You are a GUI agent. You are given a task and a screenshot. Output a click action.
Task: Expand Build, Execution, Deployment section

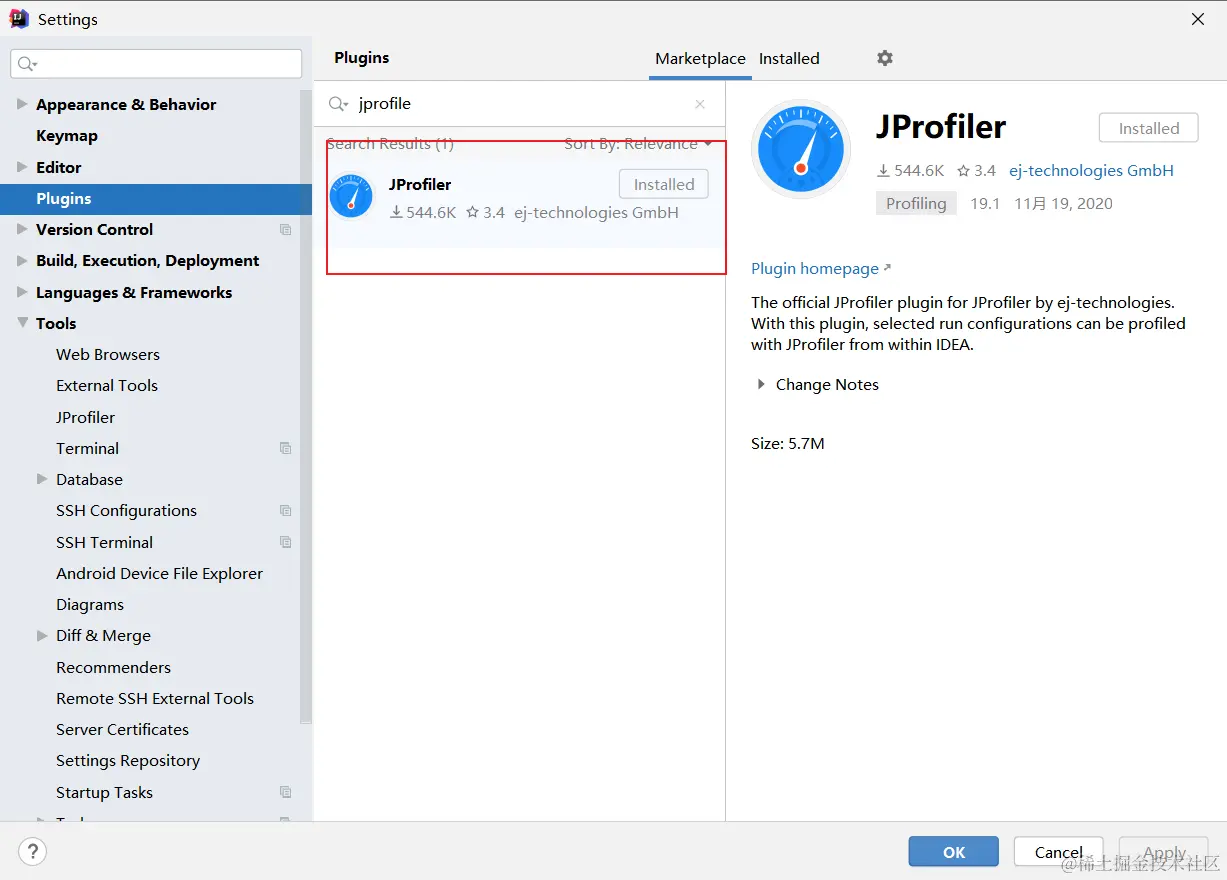tap(22, 260)
